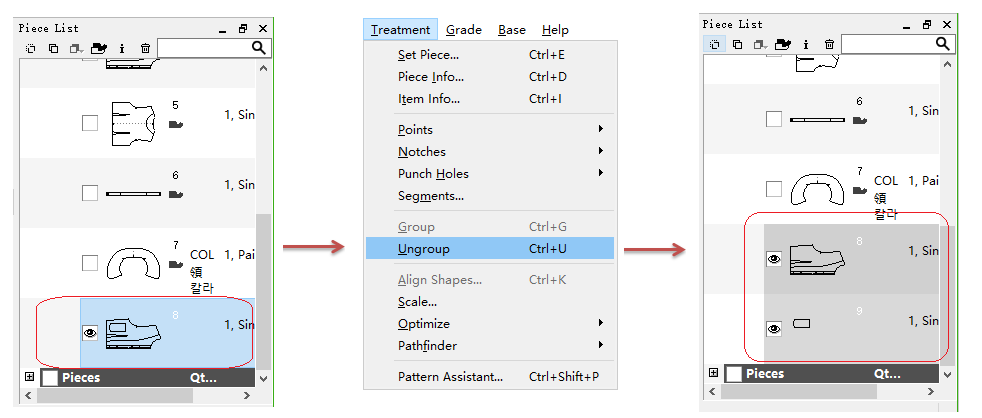The height and width of the screenshot is (418, 982).
Task: Check the COL collar piece 7 box in right list
Action: (x=773, y=189)
